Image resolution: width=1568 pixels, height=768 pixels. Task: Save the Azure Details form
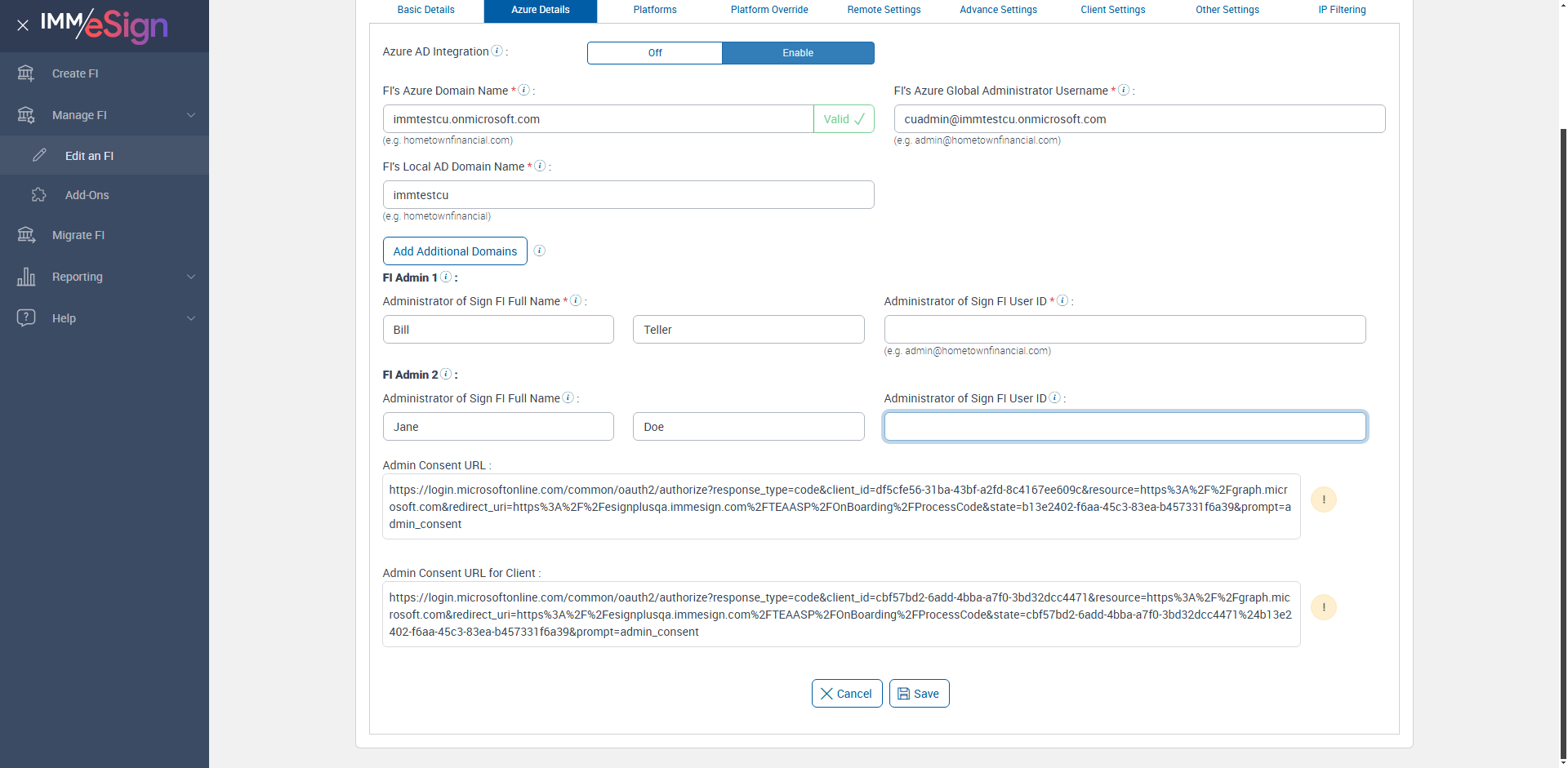point(919,694)
